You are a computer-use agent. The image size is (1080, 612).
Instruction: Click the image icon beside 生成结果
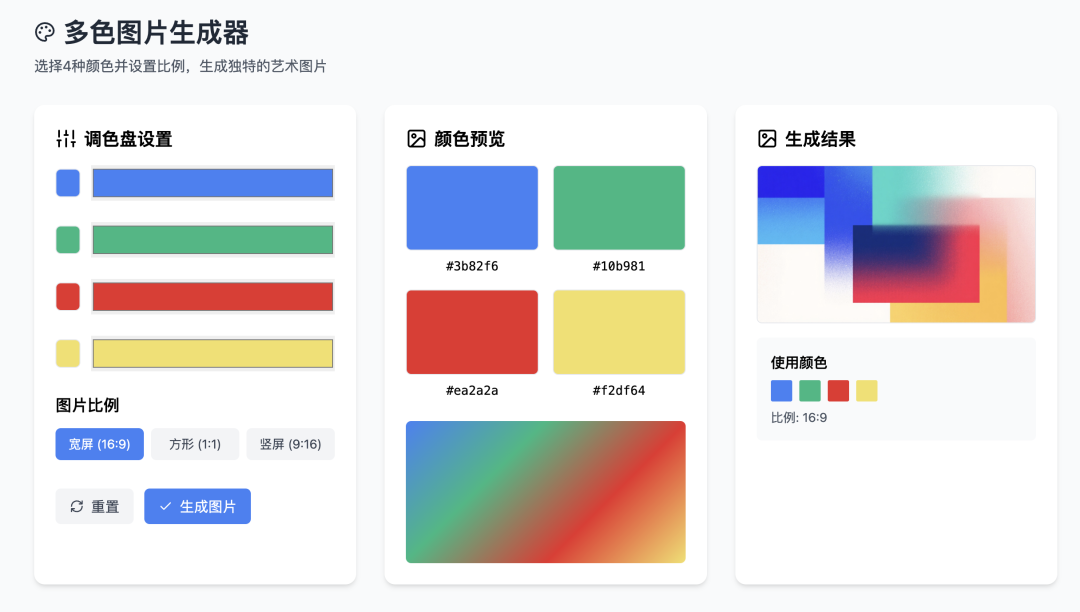pyautogui.click(x=767, y=138)
